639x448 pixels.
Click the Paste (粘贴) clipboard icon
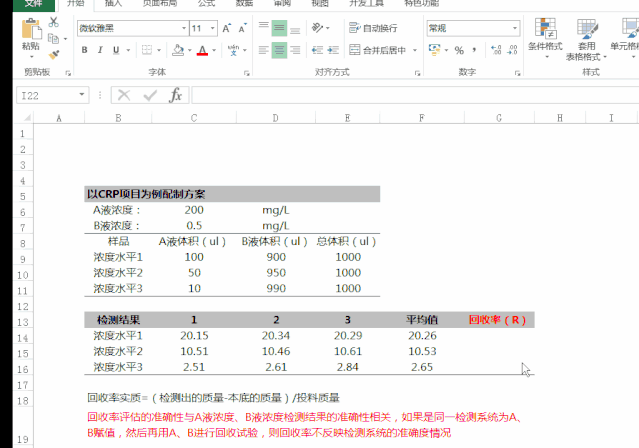pos(31,30)
